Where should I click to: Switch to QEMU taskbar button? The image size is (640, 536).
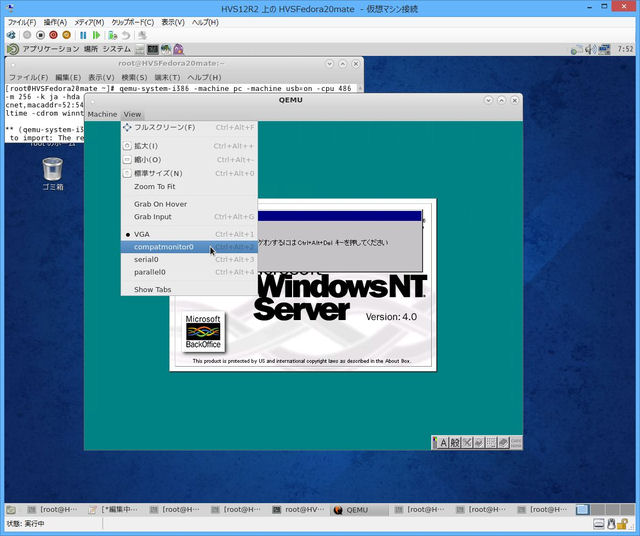pyautogui.click(x=359, y=509)
